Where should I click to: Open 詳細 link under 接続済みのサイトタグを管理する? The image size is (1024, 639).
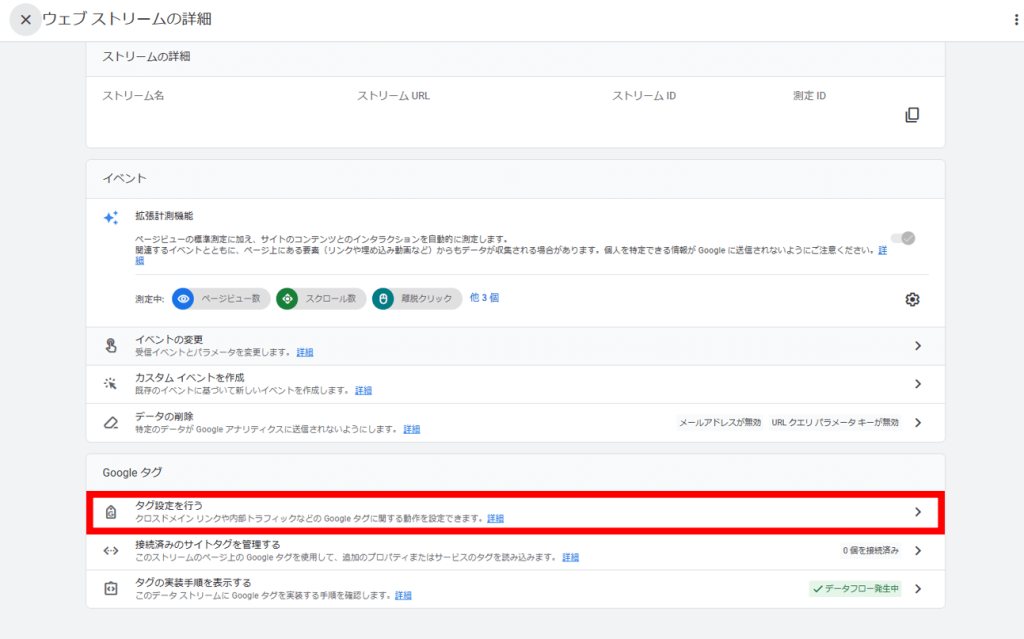[571, 557]
